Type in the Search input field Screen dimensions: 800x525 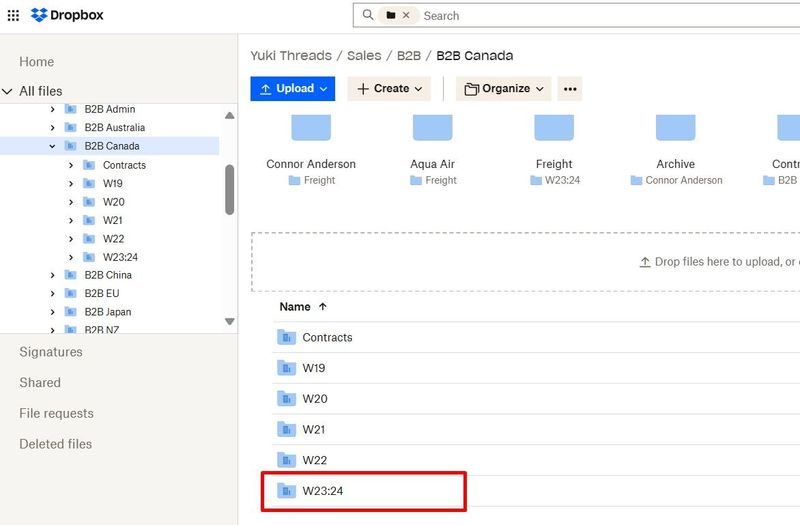600,16
